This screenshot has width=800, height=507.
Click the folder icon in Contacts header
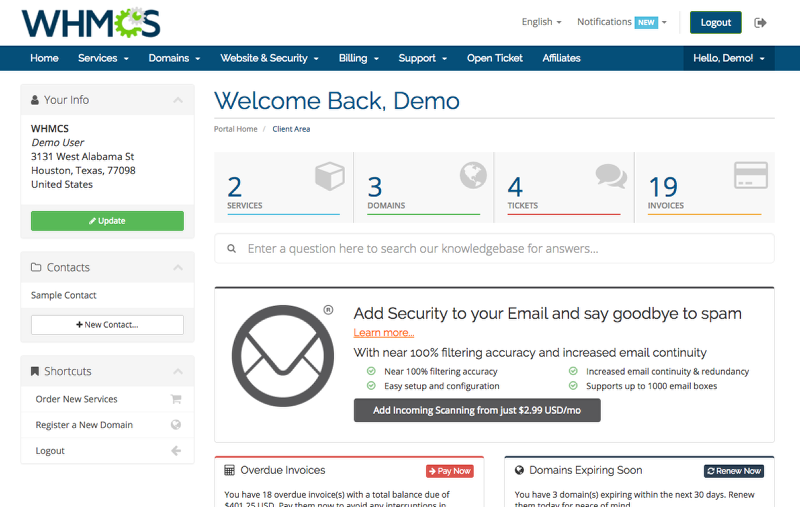(36, 267)
